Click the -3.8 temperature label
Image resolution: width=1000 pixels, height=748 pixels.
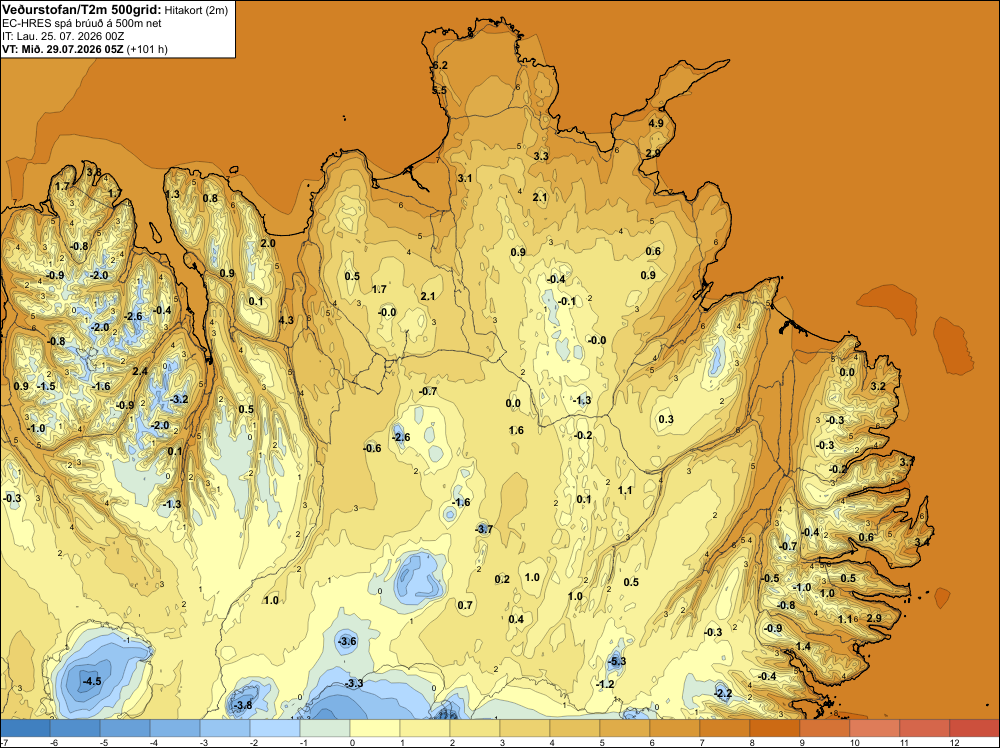(242, 705)
